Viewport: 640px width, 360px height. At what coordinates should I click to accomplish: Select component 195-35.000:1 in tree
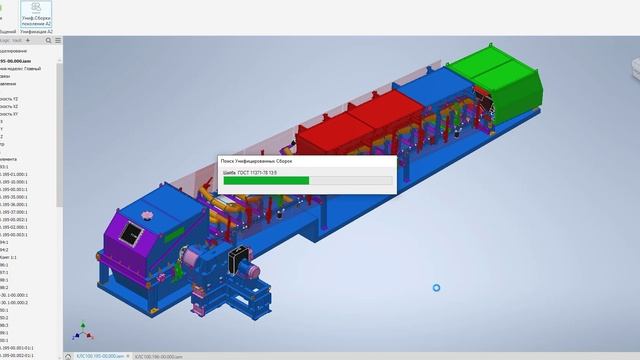pos(14,197)
